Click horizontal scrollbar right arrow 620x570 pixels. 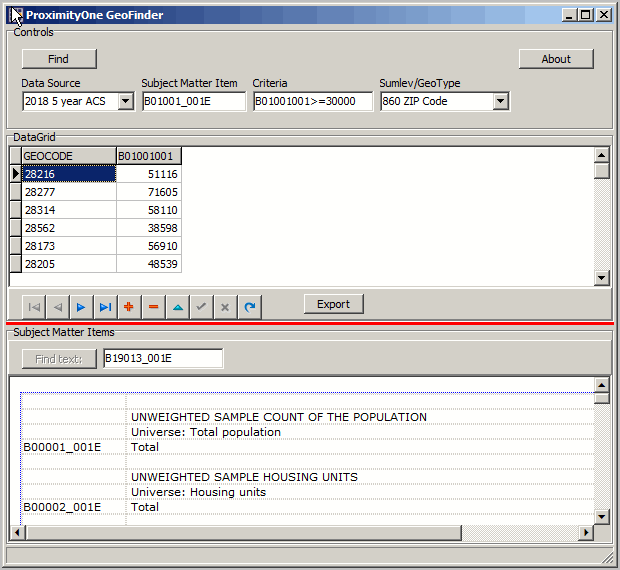point(586,532)
